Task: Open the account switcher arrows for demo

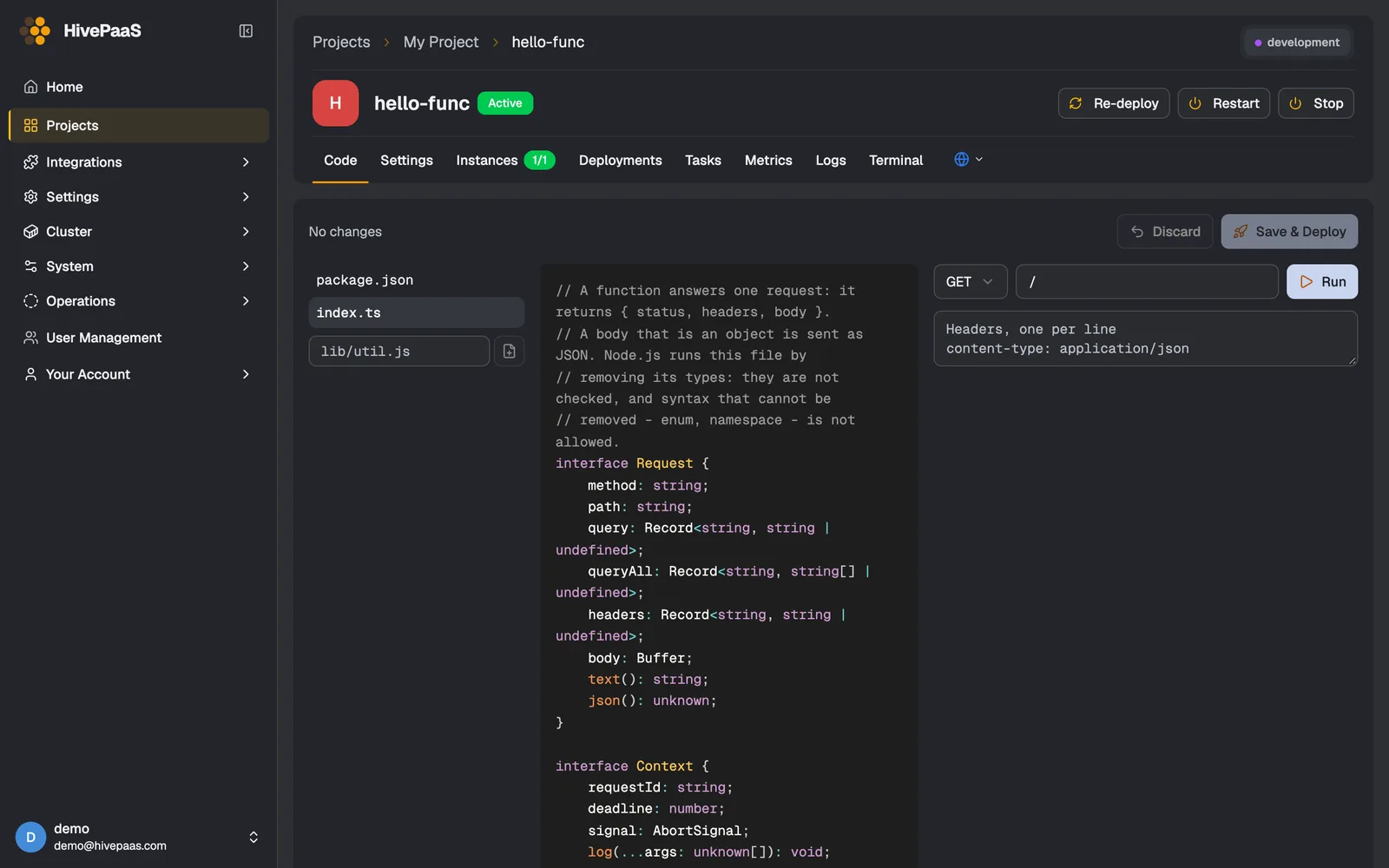Action: point(253,837)
